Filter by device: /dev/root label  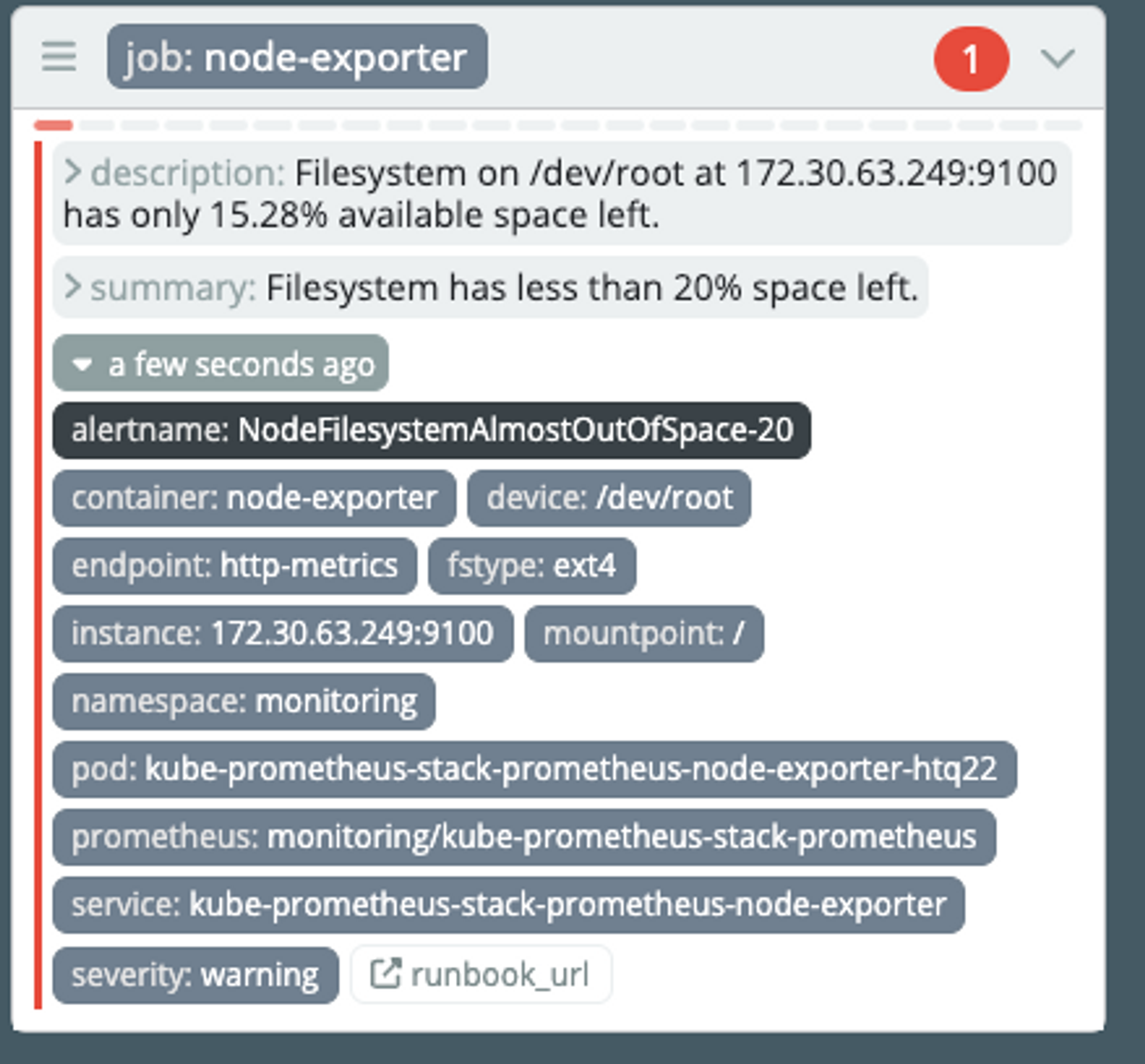[x=609, y=498]
